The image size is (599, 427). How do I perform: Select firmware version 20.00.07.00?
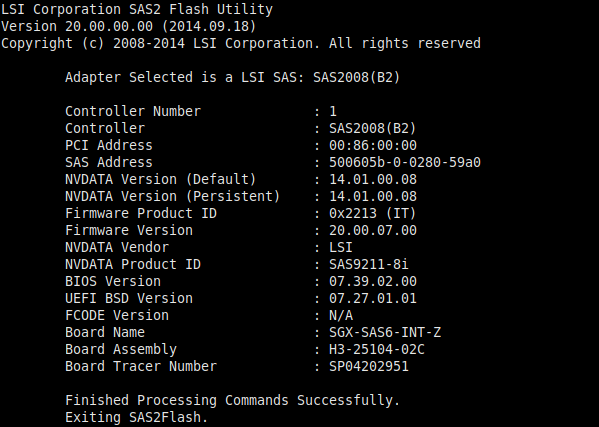point(373,230)
